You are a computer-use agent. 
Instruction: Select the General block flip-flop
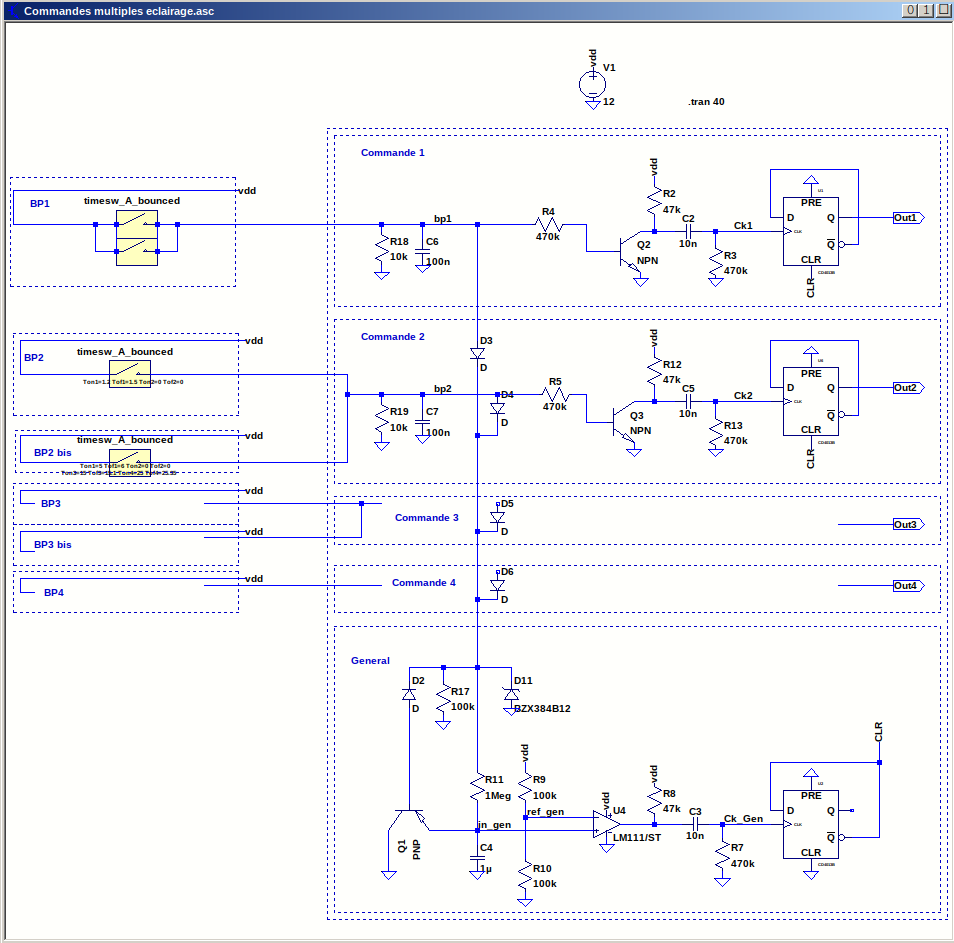coord(810,824)
